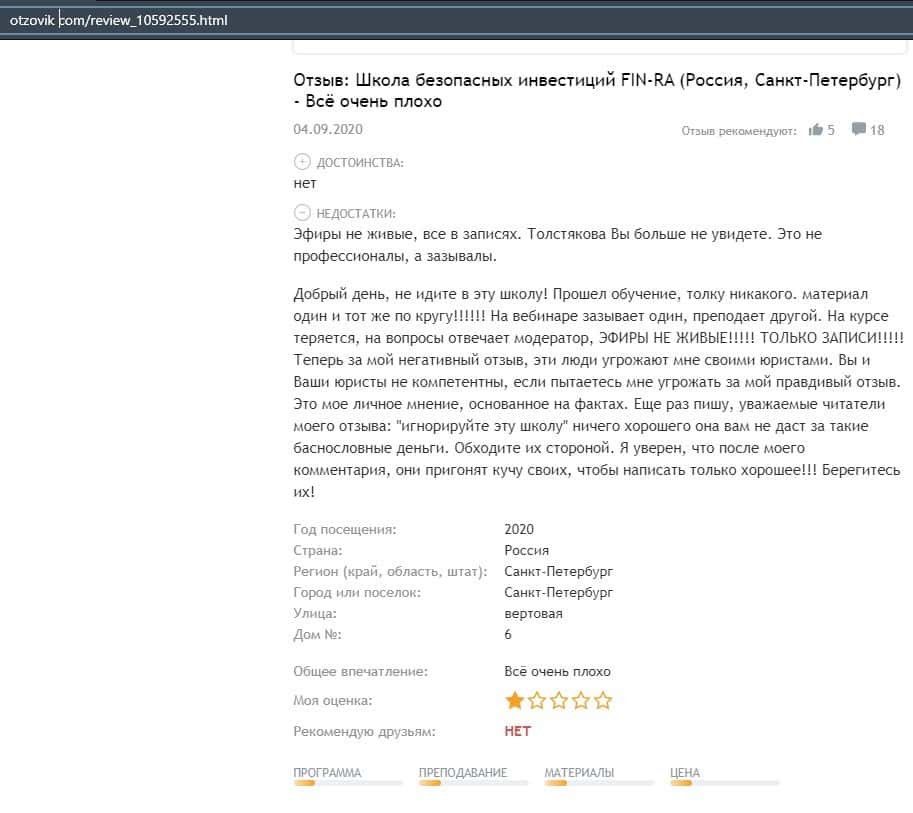Click the plus icon beside ДОСТОИНСТВА
The width and height of the screenshot is (913, 813).
point(302,162)
